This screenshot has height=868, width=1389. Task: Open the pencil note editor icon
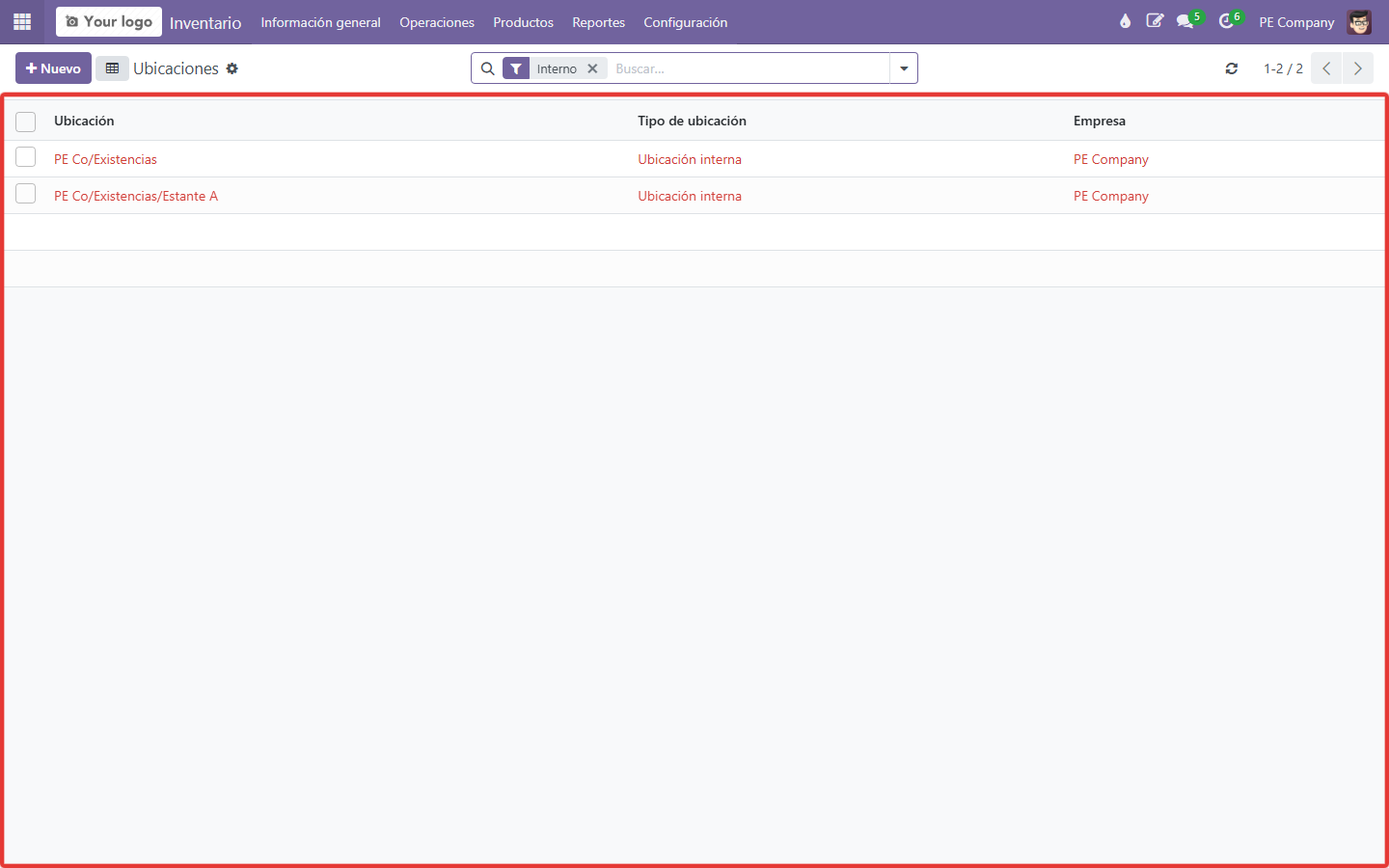1155,21
